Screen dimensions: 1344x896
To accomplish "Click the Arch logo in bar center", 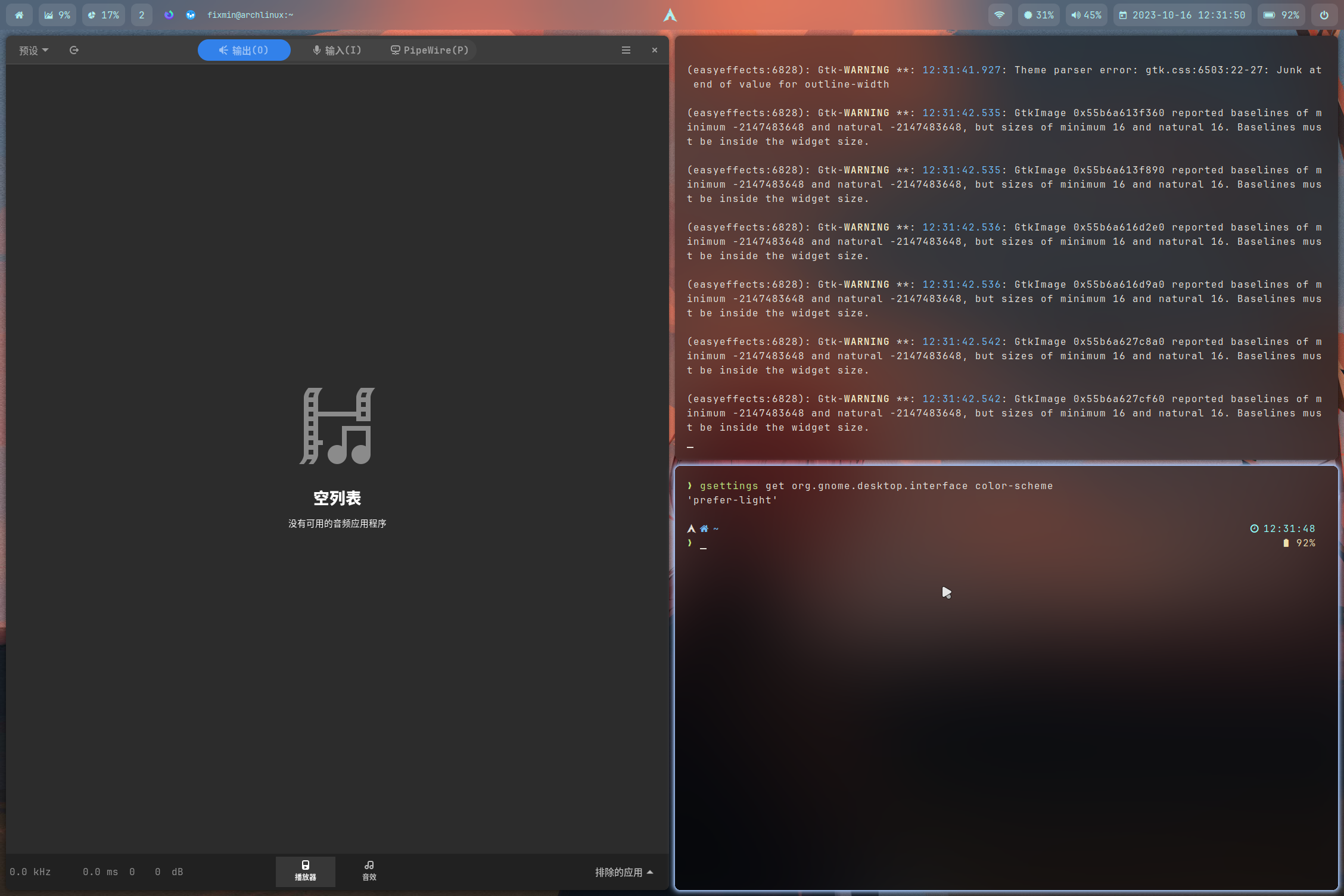I will click(x=670, y=15).
